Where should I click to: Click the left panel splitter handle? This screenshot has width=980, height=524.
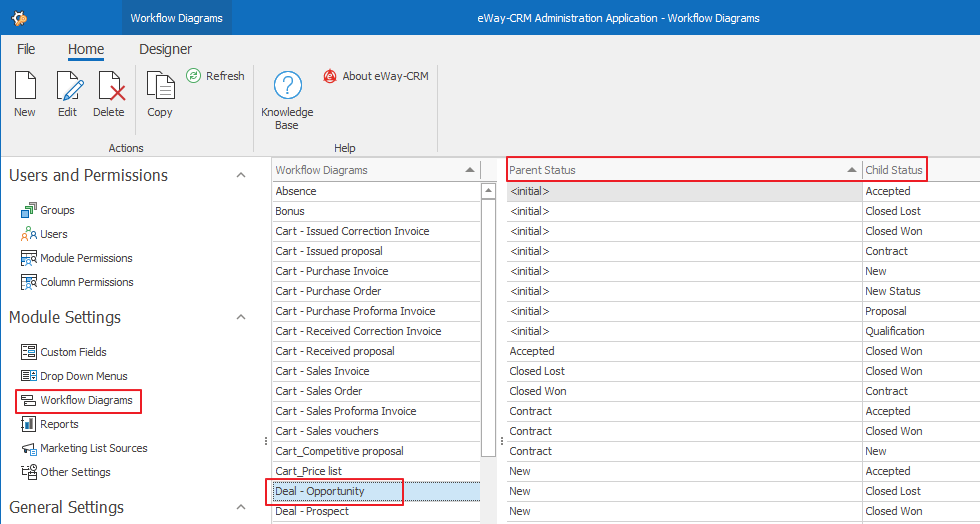click(x=266, y=441)
